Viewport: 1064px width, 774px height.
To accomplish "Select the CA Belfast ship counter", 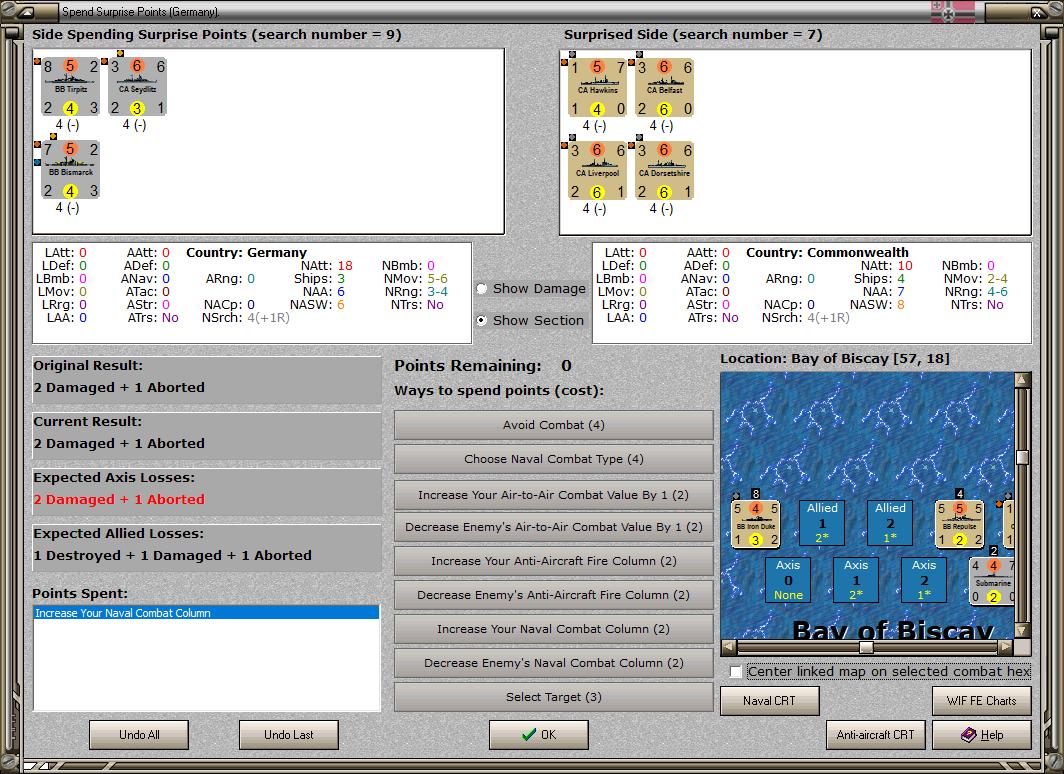I will [x=664, y=88].
